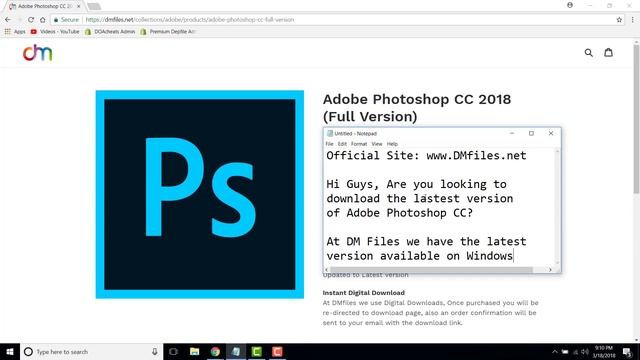This screenshot has width=640, height=360.
Task: Click the 'Adobe Photoshop CC 2018' product title
Action: coord(417,99)
